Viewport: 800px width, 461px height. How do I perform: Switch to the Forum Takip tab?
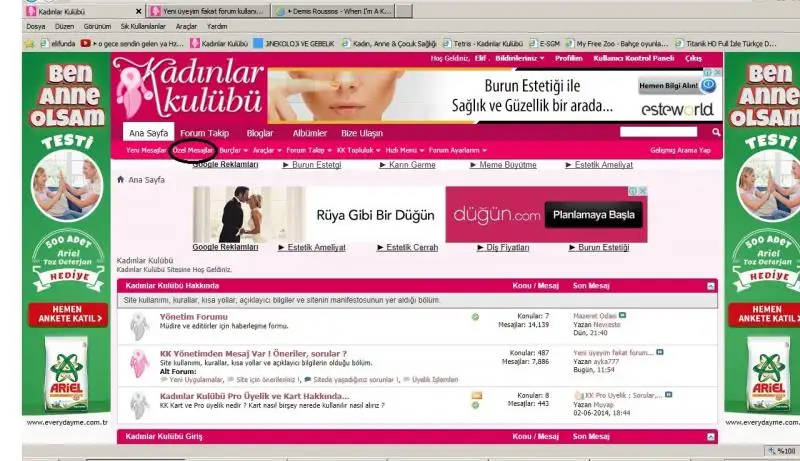204,133
